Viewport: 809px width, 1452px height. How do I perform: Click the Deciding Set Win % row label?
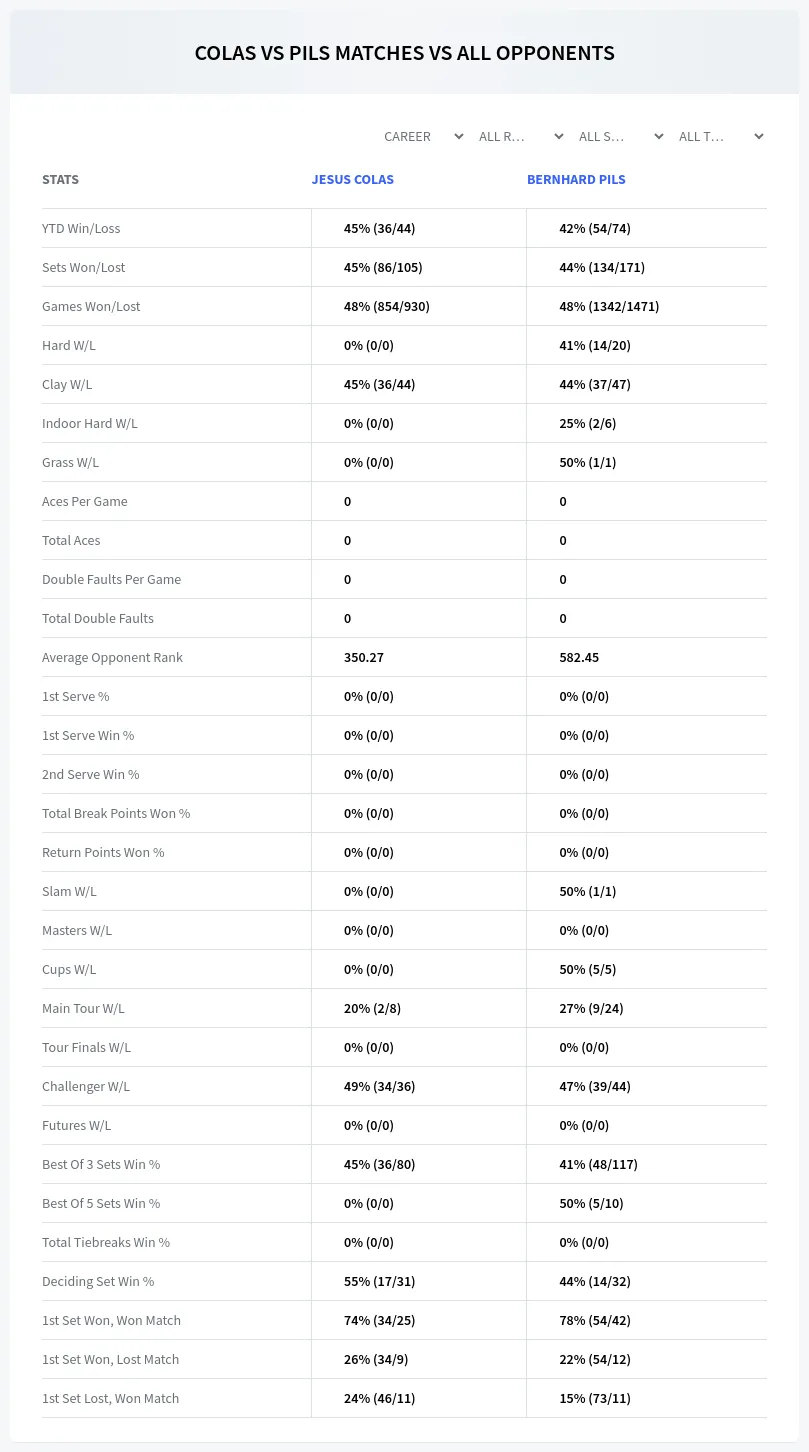[x=98, y=1281]
